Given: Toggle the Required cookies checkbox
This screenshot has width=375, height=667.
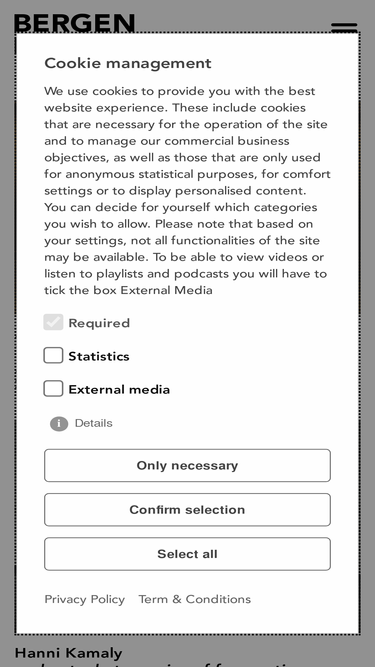Looking at the screenshot, I should click(53, 322).
